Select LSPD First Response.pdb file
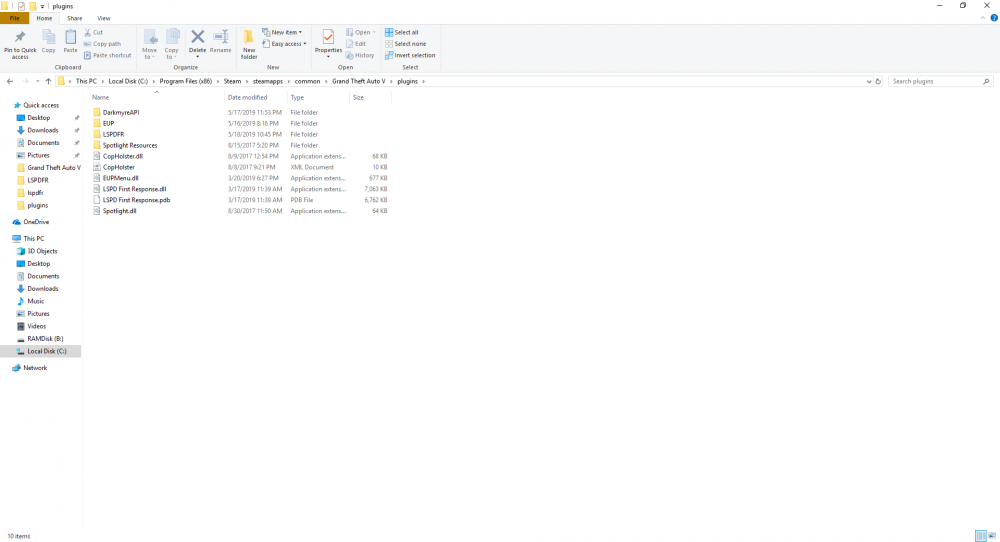The height and width of the screenshot is (542, 1000). (136, 200)
